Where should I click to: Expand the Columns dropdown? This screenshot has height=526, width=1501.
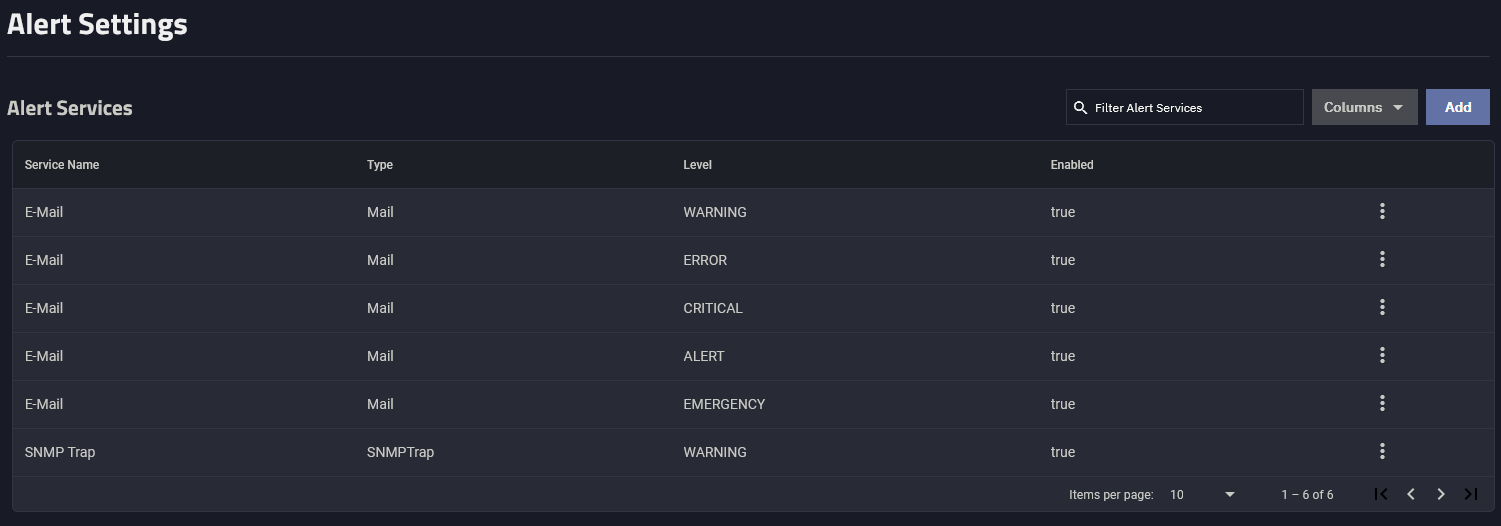(x=1364, y=107)
